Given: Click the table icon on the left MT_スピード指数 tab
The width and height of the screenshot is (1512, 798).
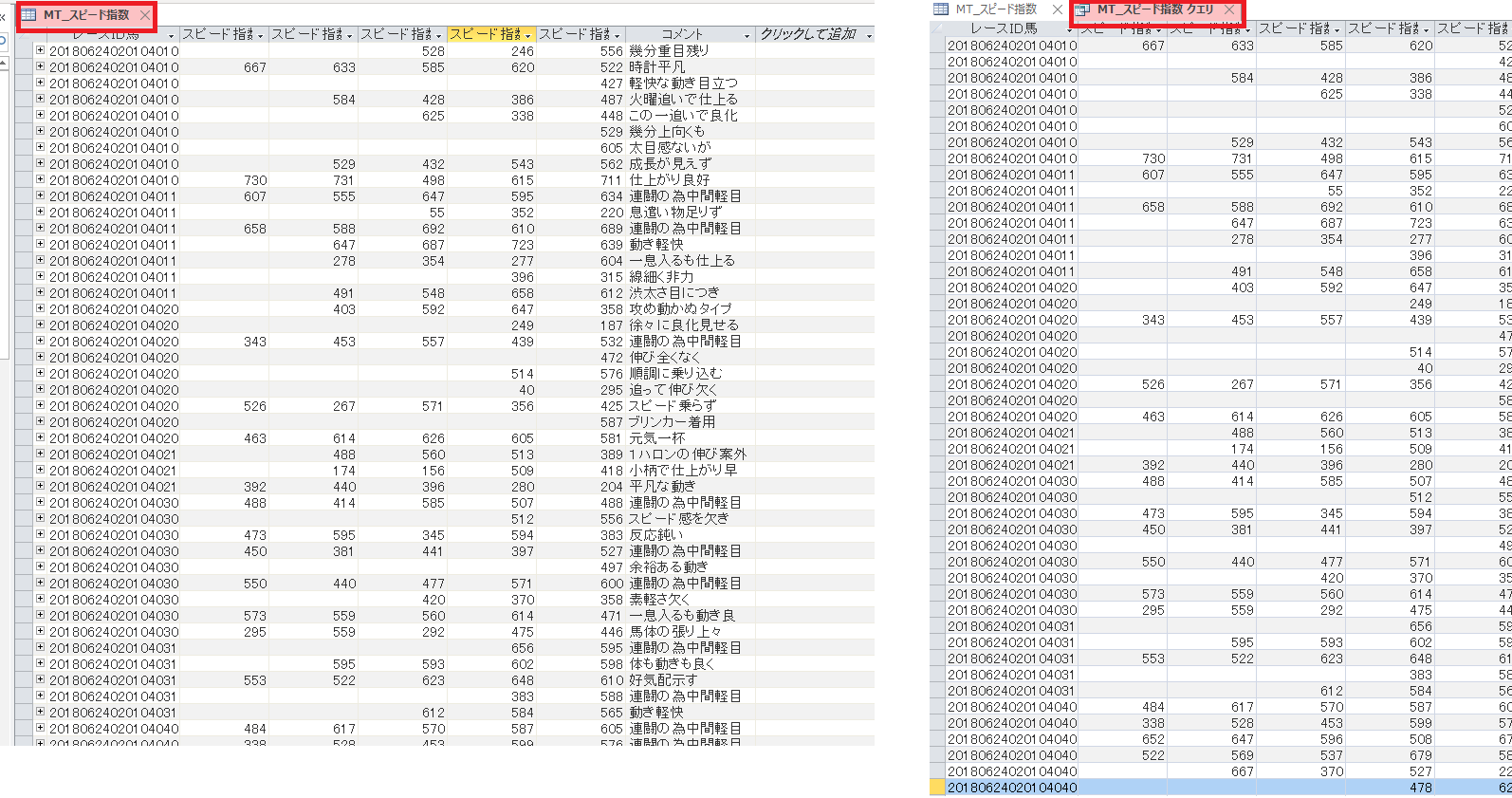Looking at the screenshot, I should click(29, 15).
